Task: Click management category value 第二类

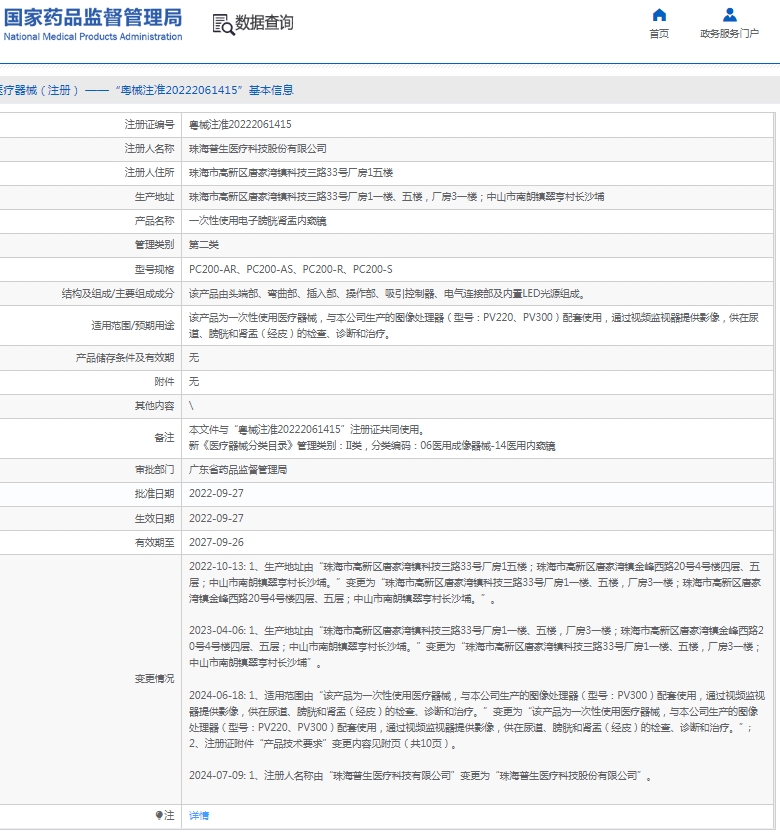Action: pos(204,245)
